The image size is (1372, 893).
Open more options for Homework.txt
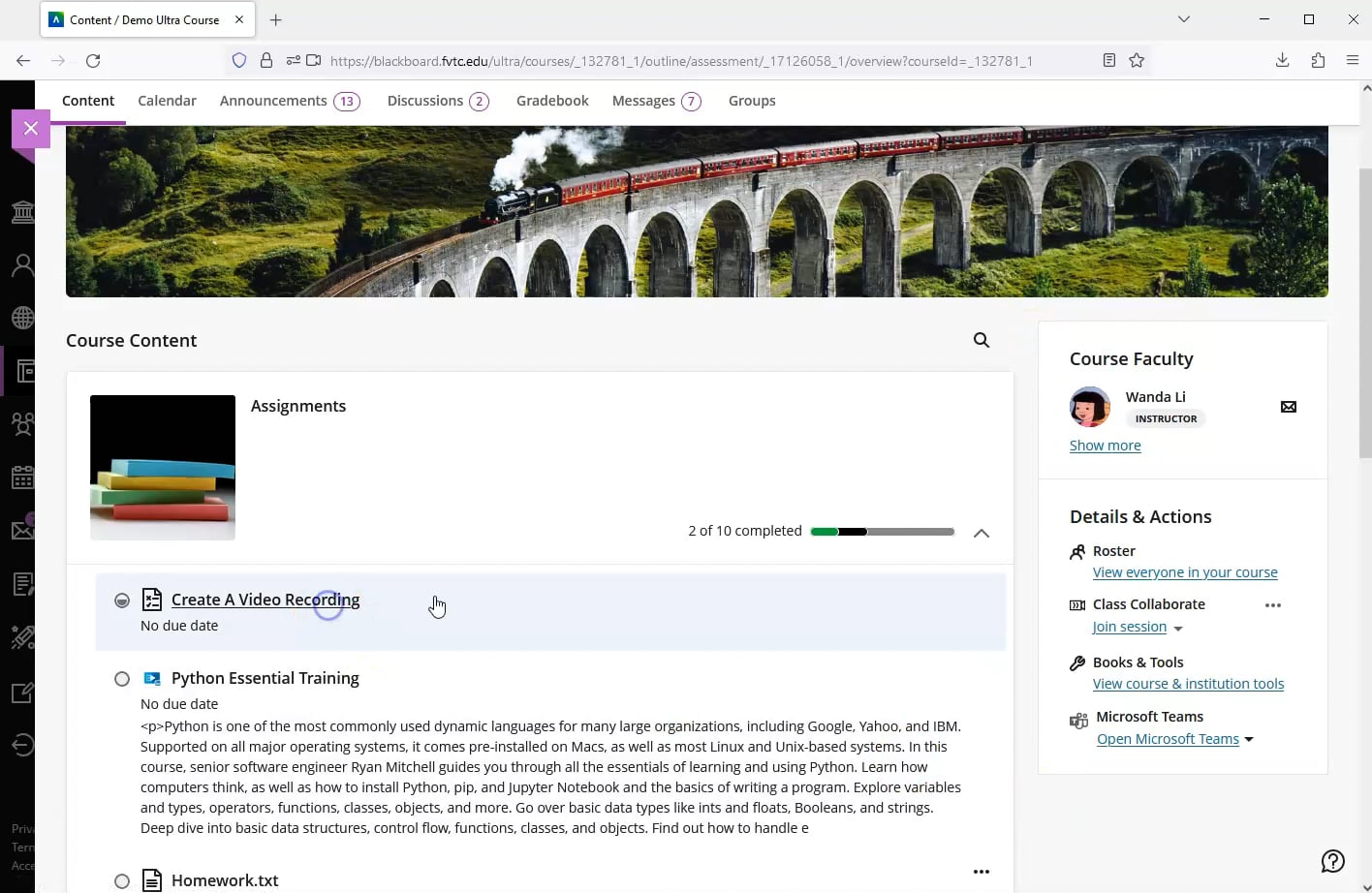point(982,872)
